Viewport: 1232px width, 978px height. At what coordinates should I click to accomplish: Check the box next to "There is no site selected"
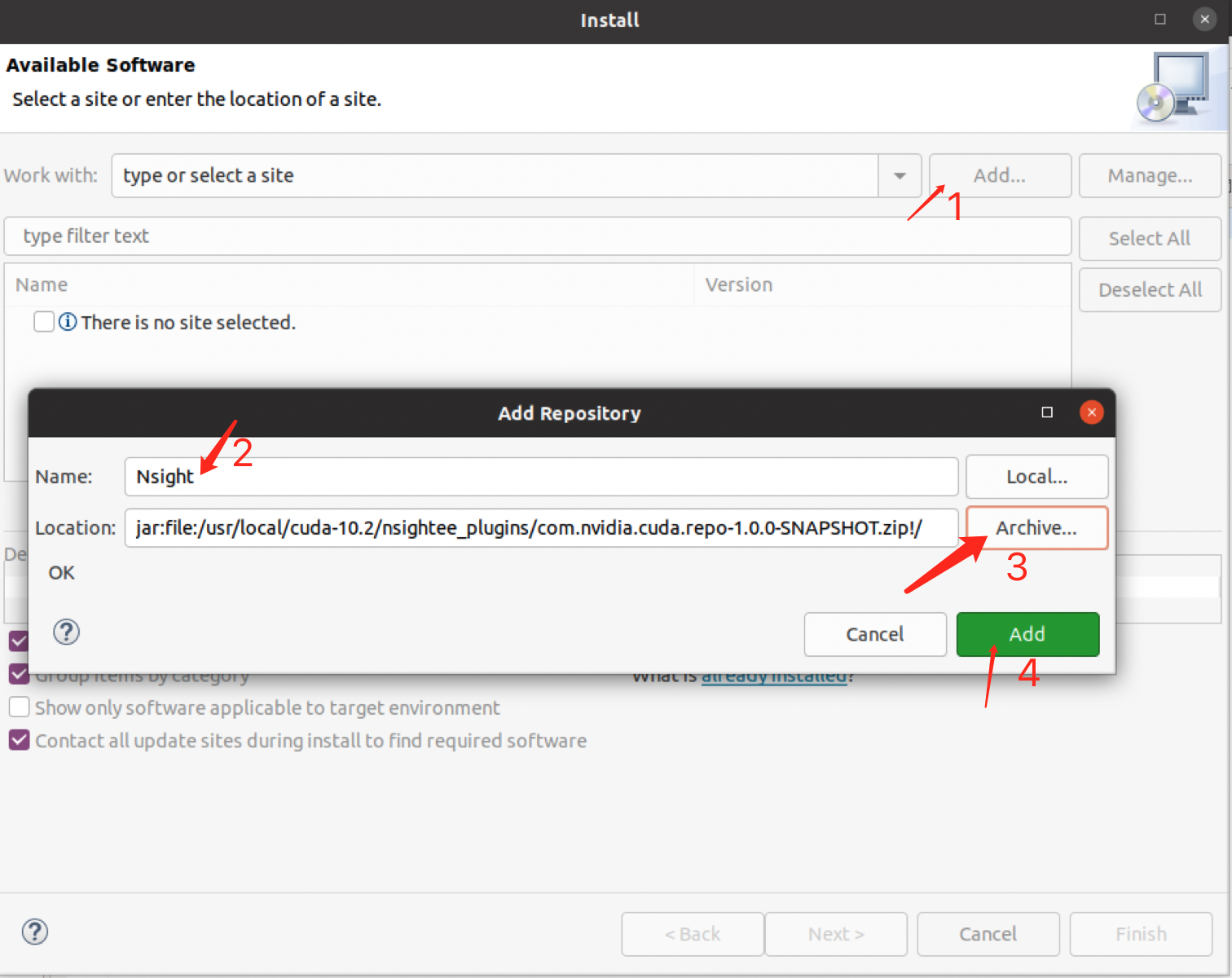click(x=43, y=321)
